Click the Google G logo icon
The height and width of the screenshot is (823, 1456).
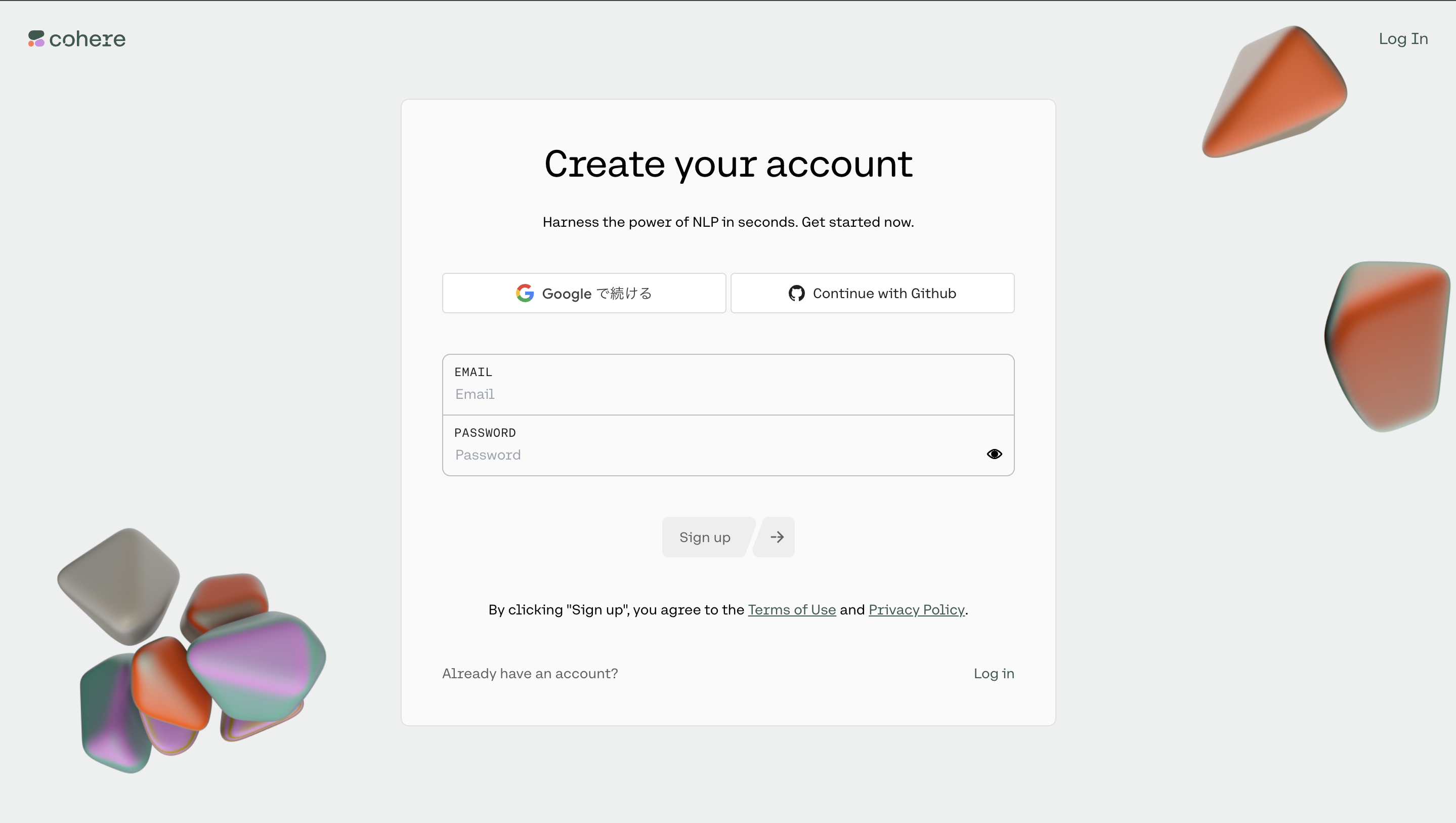pyautogui.click(x=525, y=293)
